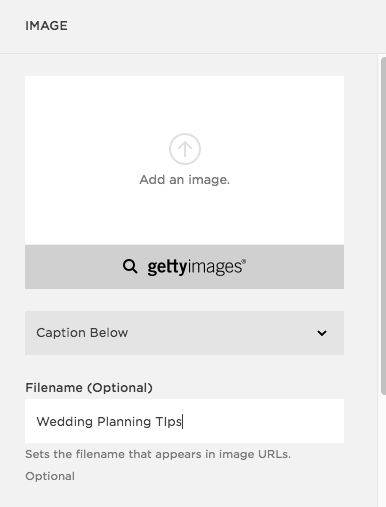Screen dimensions: 386x507
Task: Click the upload arrow circle icon
Action: [x=185, y=149]
